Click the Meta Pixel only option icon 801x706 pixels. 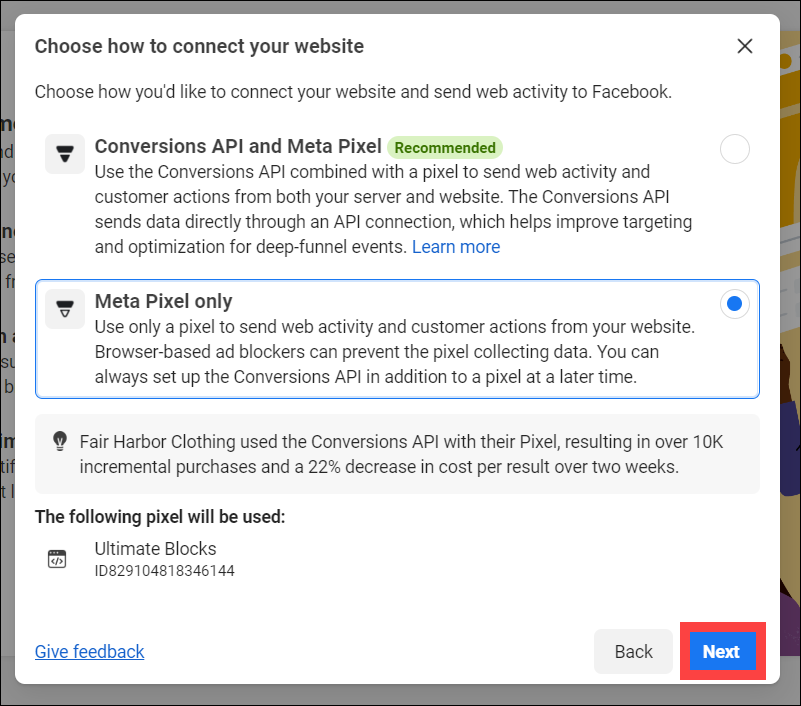[65, 309]
